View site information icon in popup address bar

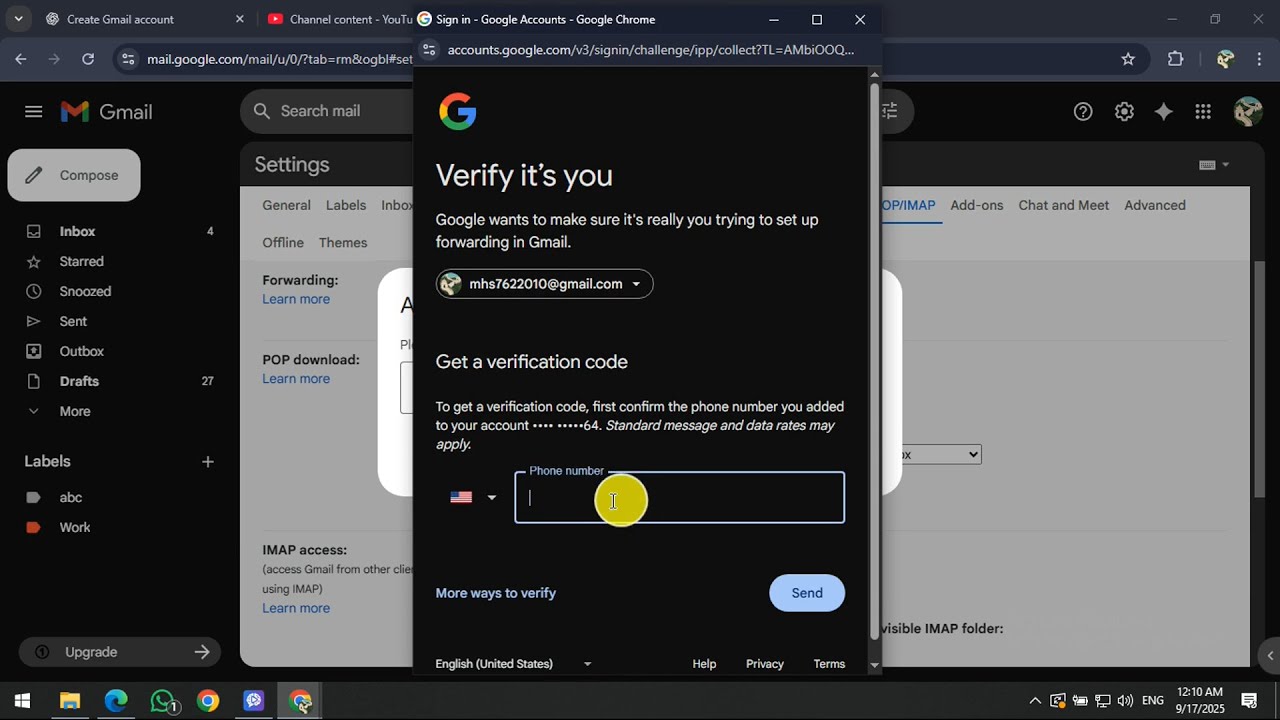pos(428,50)
